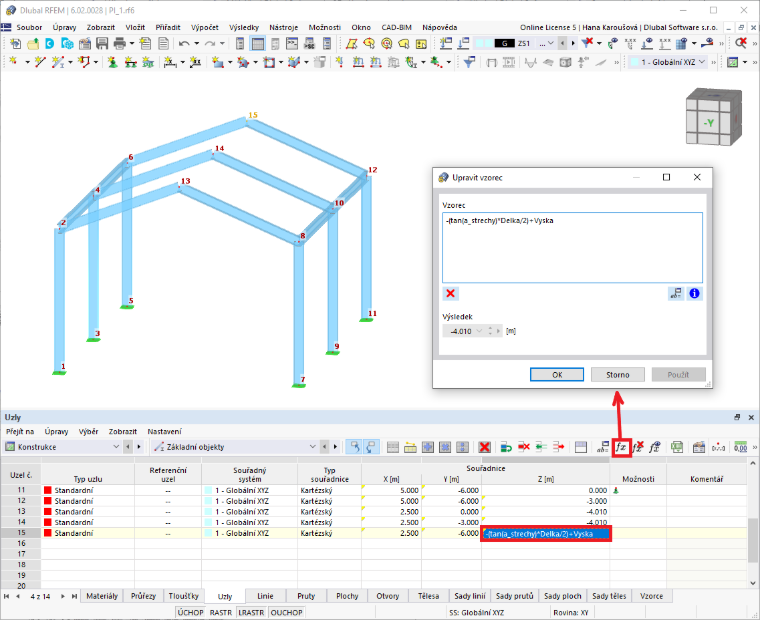Viewport: 760px width, 620px height.
Task: Expand the undo history dropdown arrow
Action: click(197, 44)
